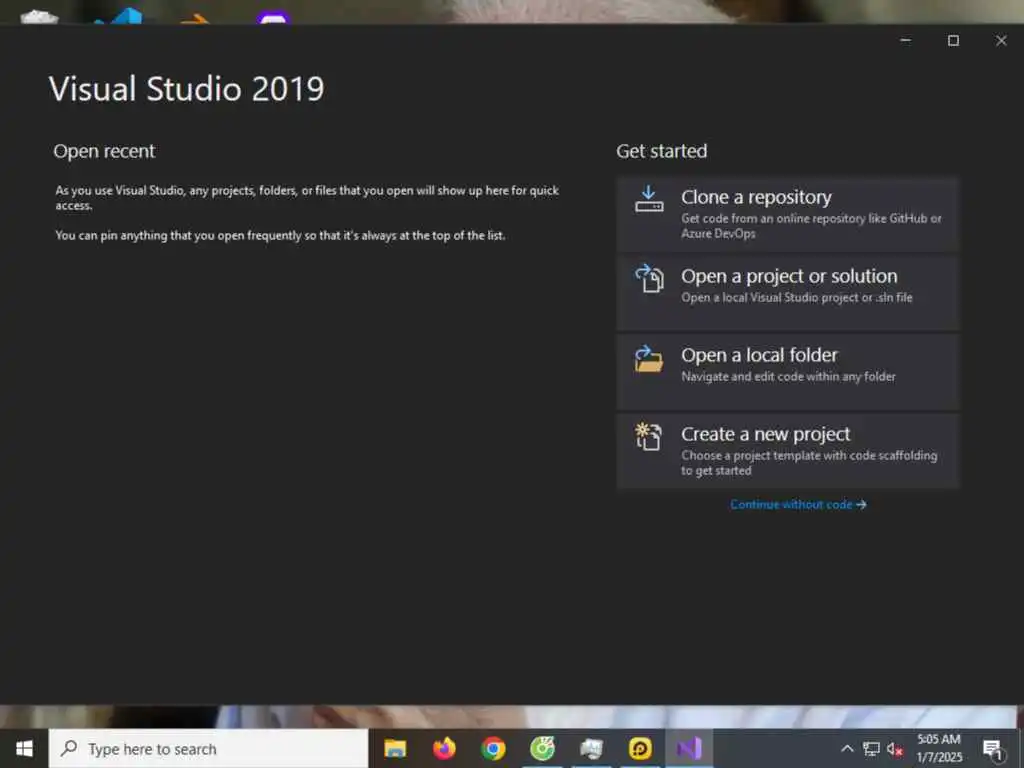The image size is (1024, 768).
Task: Click the Visual Studio 2019 title text
Action: coord(186,89)
